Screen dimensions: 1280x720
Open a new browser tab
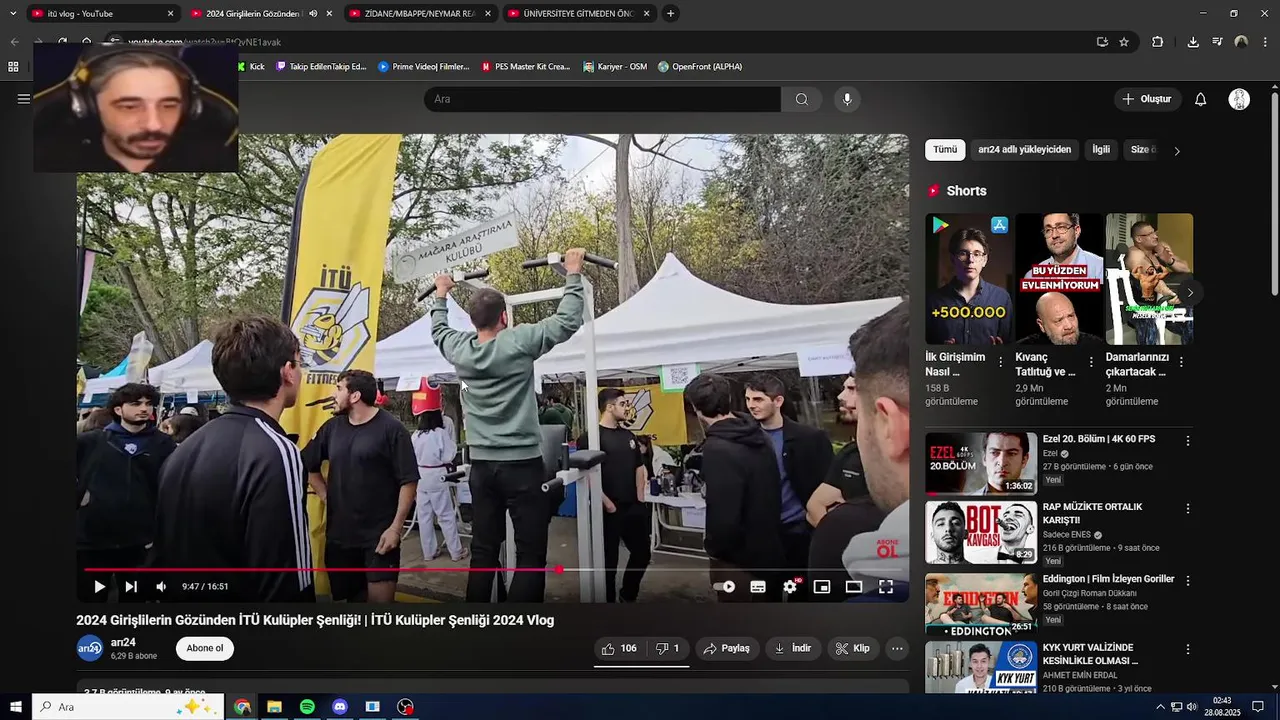(670, 13)
